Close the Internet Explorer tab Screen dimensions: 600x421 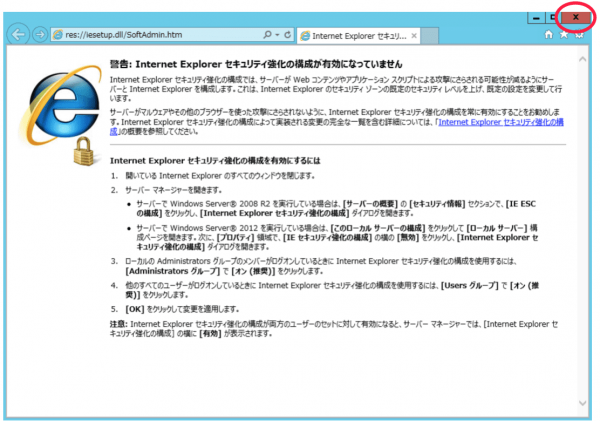pos(414,36)
